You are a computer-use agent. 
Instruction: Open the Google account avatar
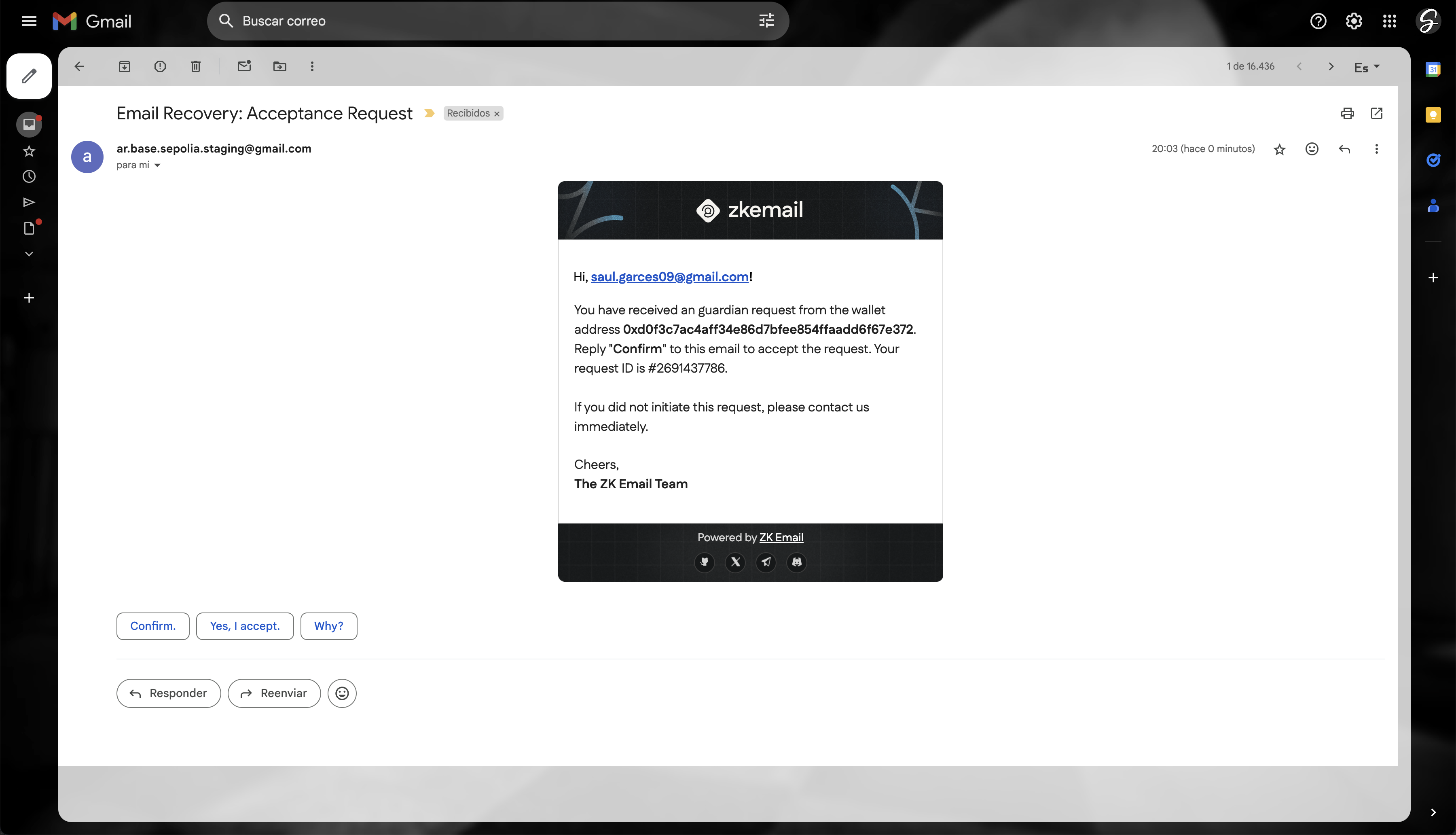1428,21
